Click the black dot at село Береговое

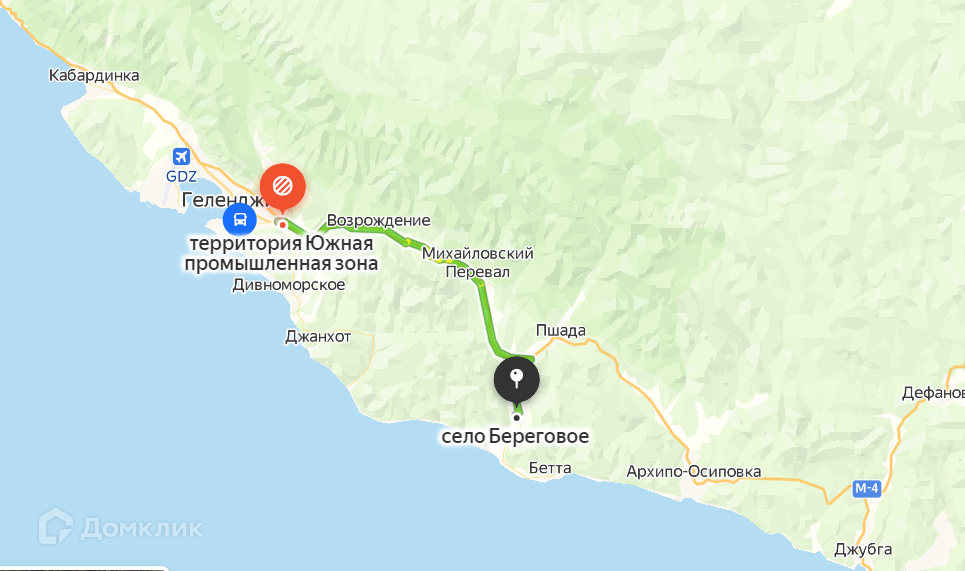tap(516, 418)
